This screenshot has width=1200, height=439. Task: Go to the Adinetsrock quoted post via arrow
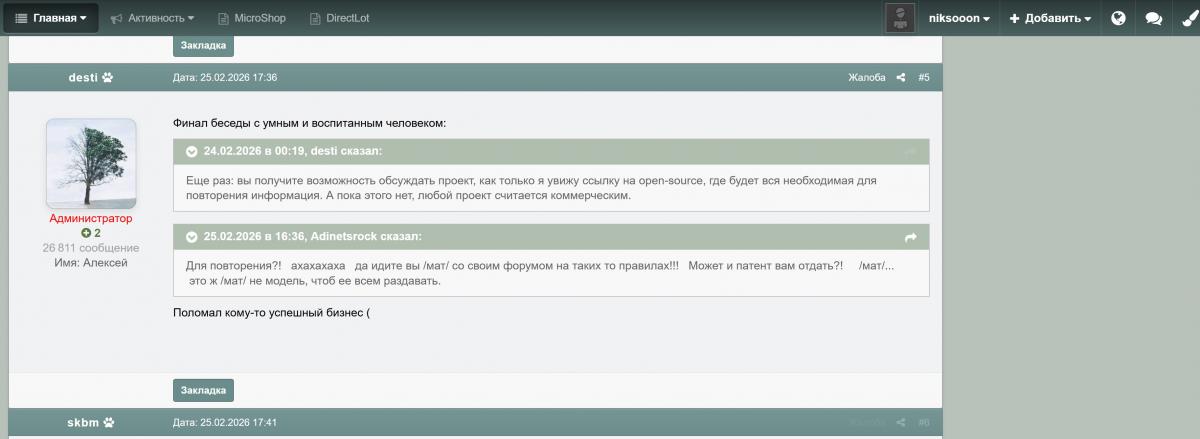pos(910,237)
